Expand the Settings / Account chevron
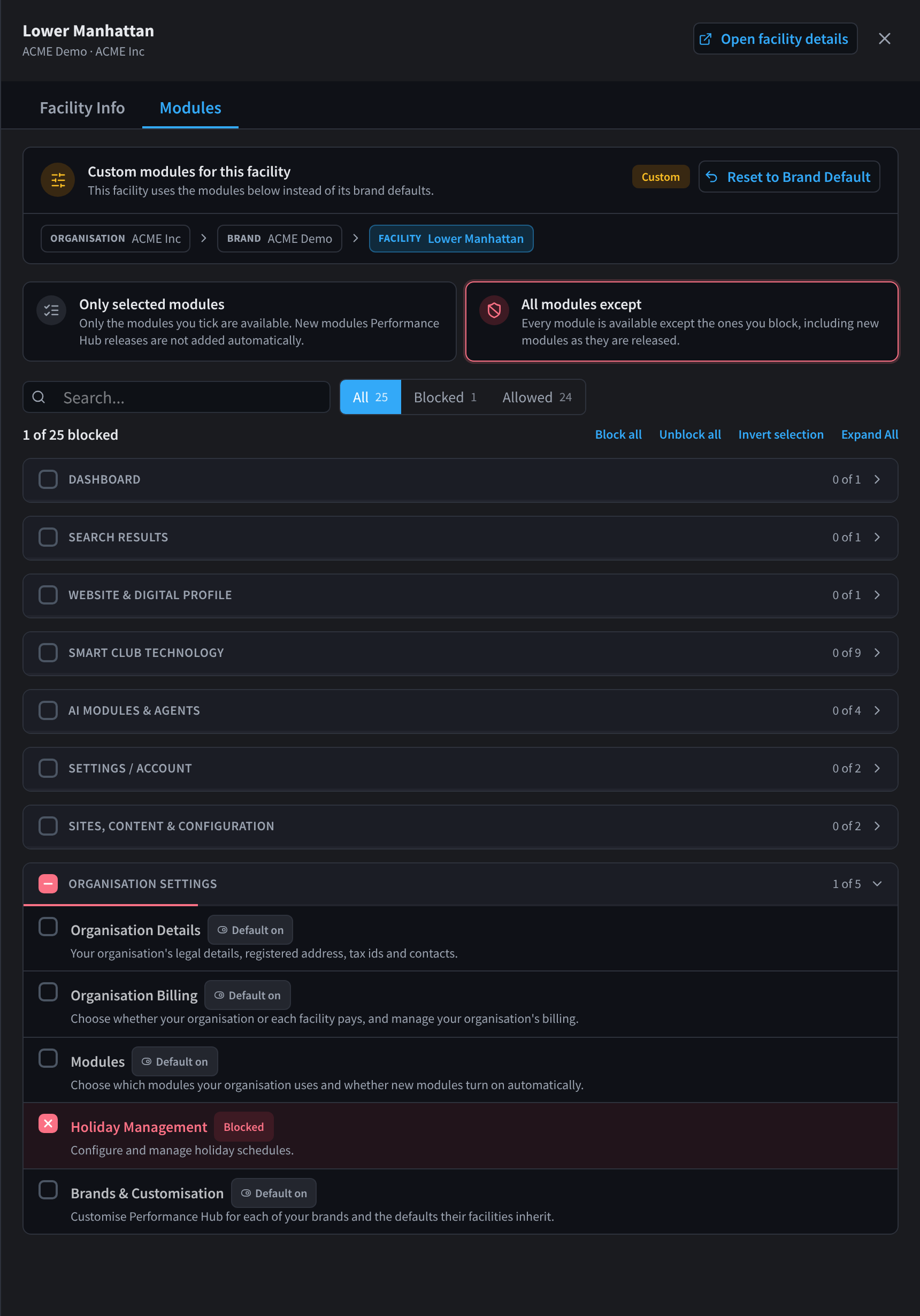Image resolution: width=920 pixels, height=1316 pixels. [x=877, y=768]
